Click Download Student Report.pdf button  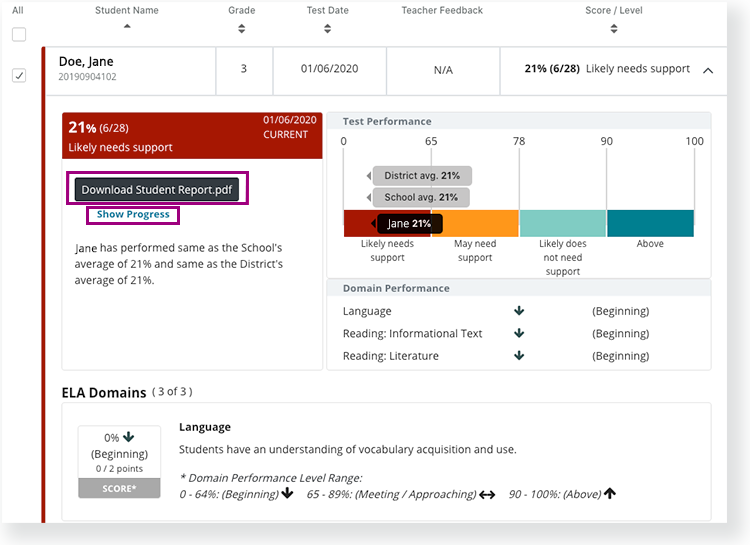[x=156, y=190]
